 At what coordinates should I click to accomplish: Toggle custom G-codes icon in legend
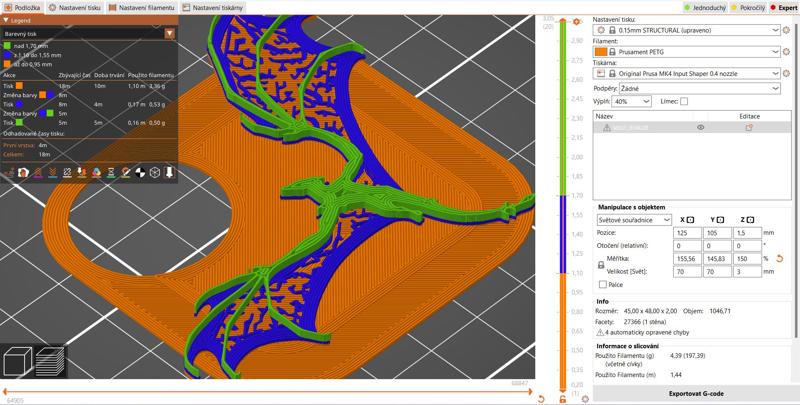click(x=126, y=172)
